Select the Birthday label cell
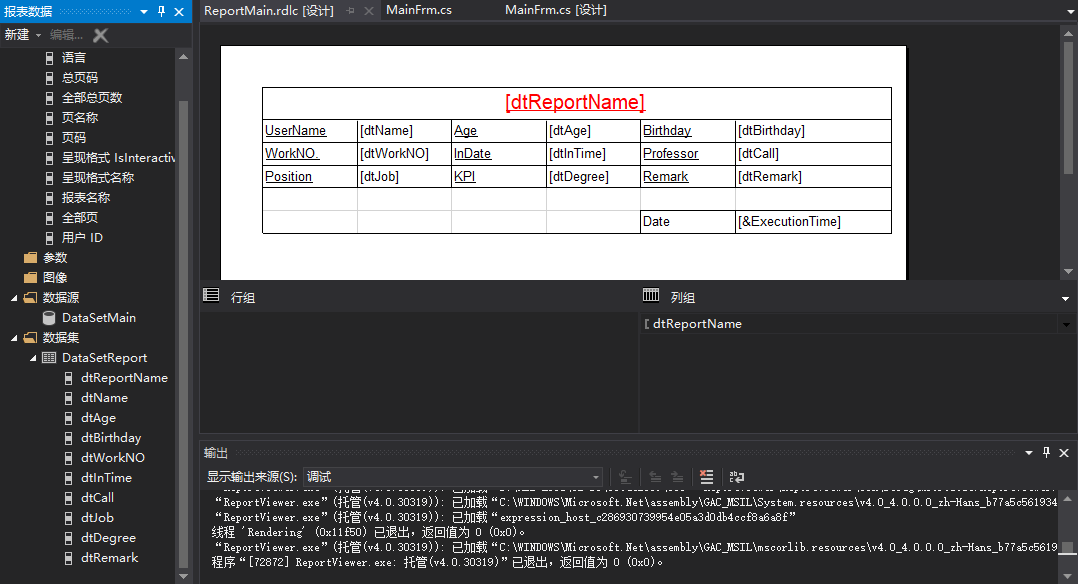The width and height of the screenshot is (1078, 584). (x=688, y=131)
